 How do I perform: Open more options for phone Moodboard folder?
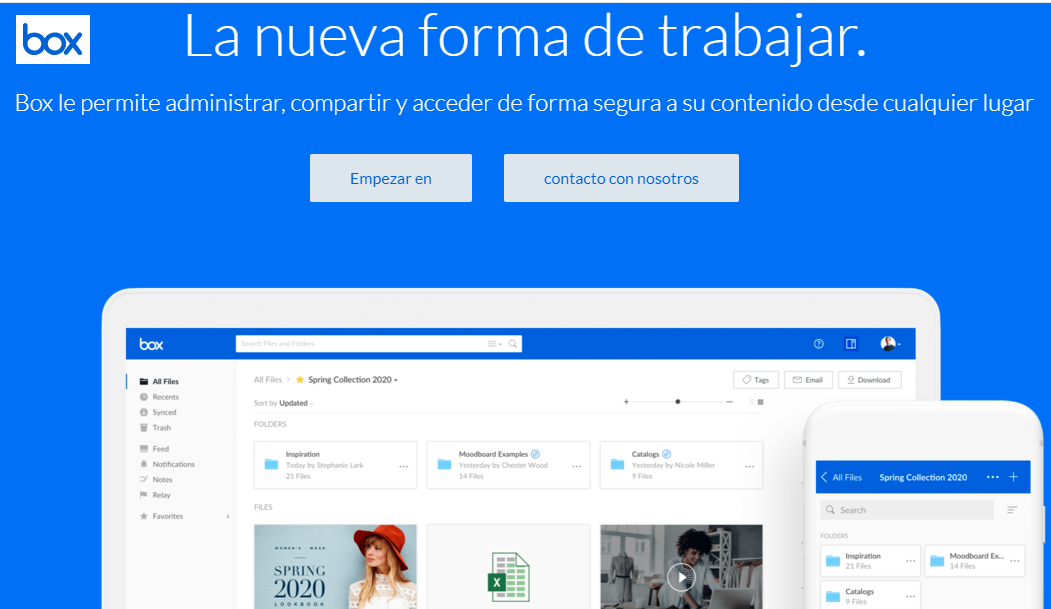1015,561
